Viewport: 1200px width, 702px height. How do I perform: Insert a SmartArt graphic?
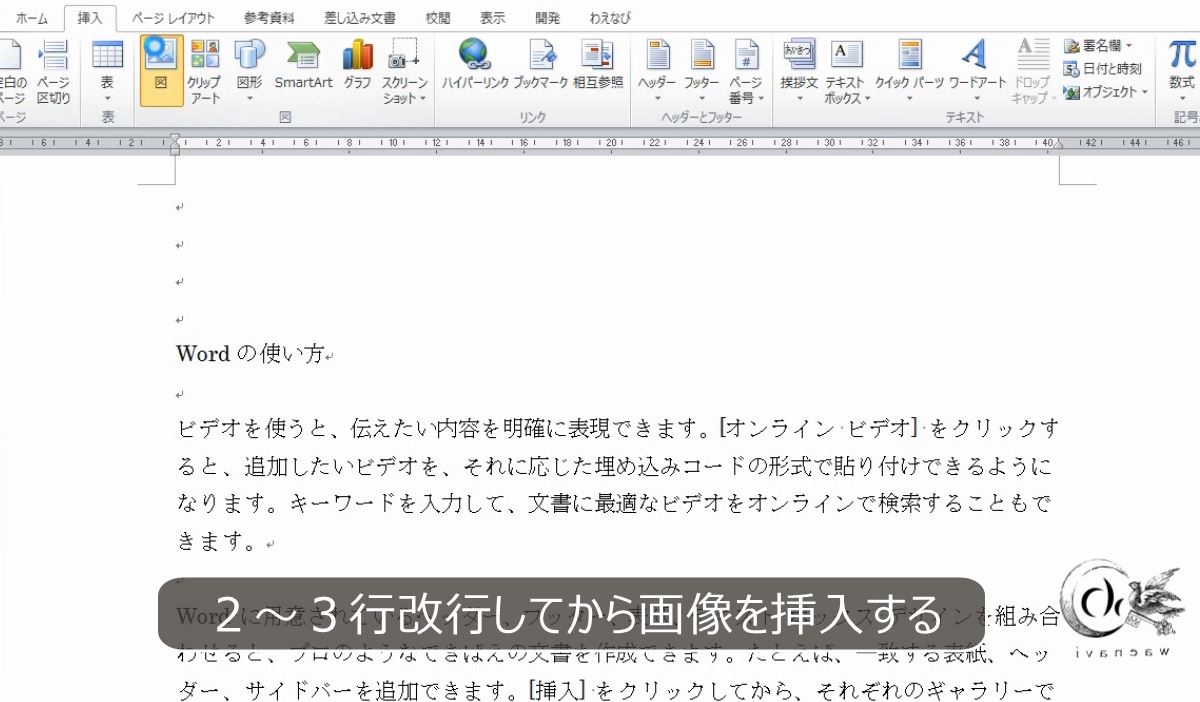coord(303,66)
